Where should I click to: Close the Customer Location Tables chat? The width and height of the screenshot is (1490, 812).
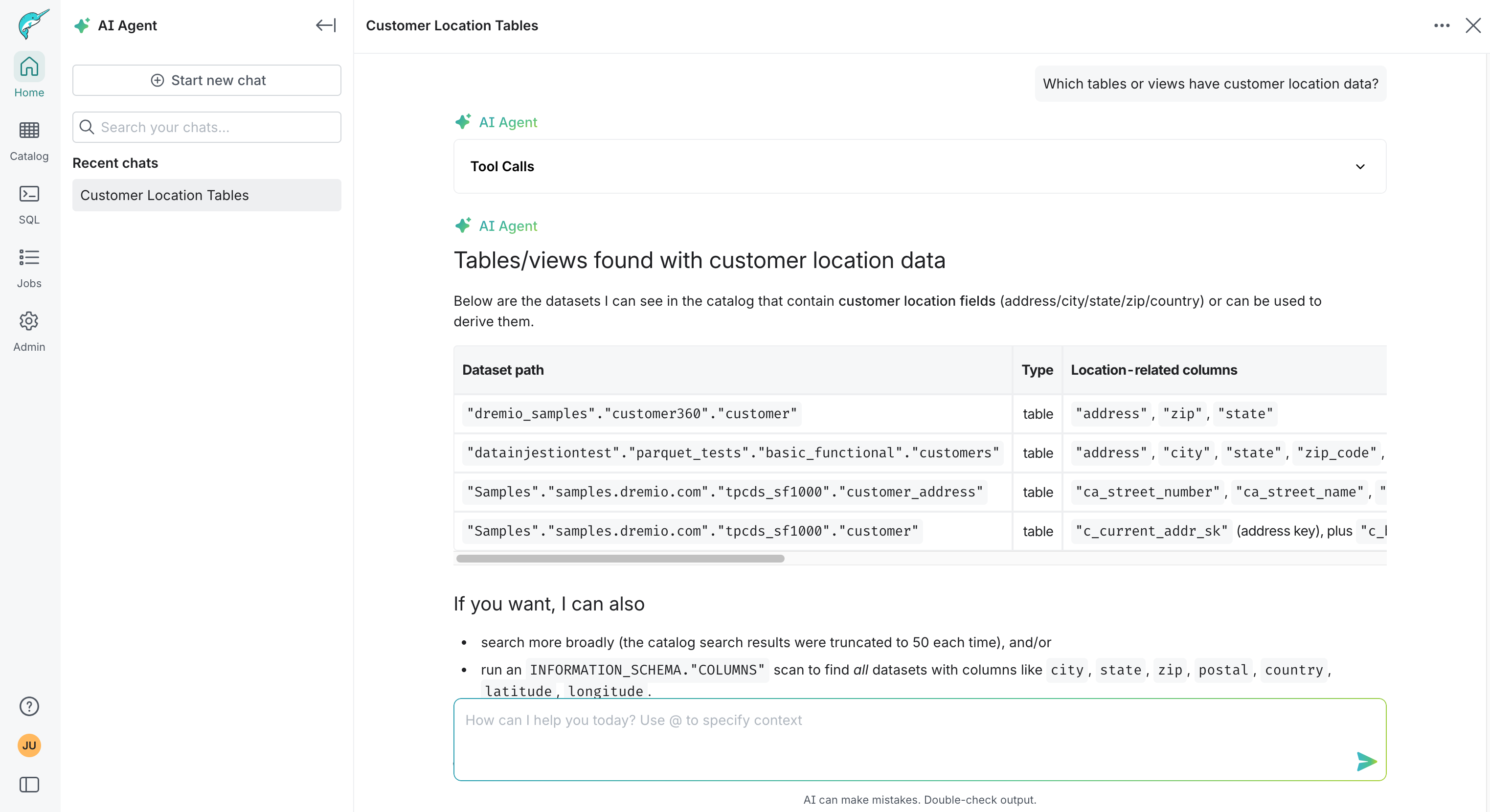click(1473, 25)
